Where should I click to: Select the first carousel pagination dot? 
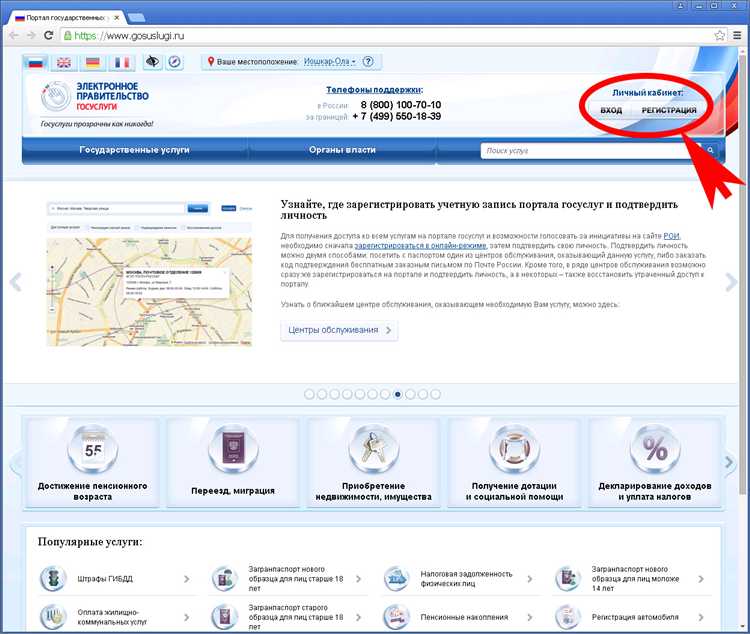point(309,394)
